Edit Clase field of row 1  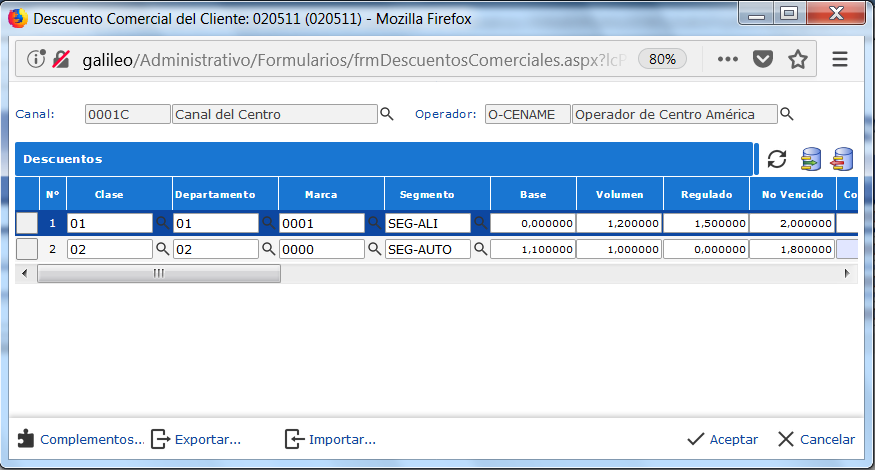[110, 223]
